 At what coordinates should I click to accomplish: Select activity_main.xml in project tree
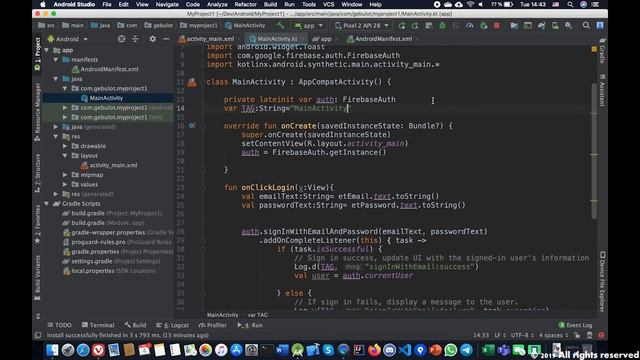[x=109, y=165]
